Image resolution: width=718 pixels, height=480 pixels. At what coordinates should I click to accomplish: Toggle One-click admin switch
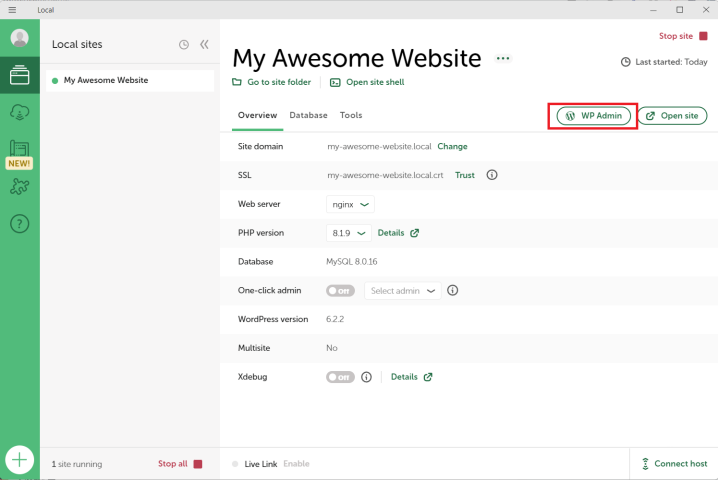(340, 291)
